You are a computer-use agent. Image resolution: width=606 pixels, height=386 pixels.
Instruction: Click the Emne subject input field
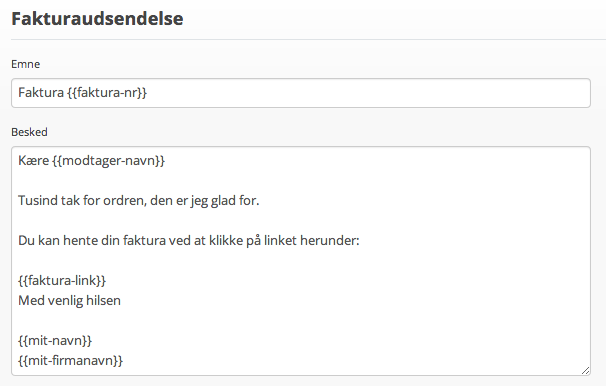pos(301,93)
